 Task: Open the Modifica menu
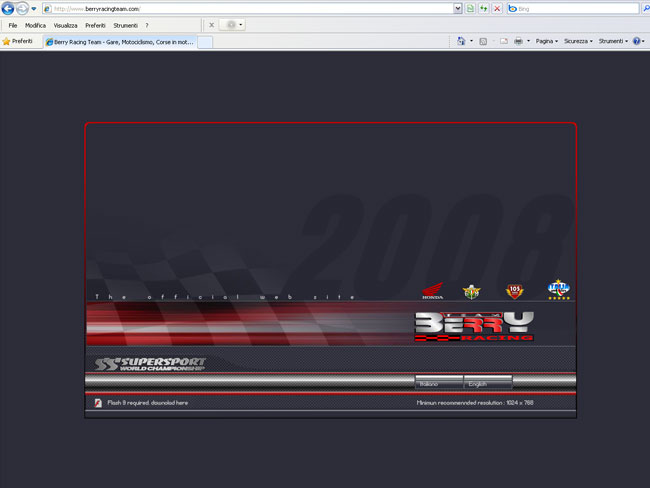pyautogui.click(x=35, y=25)
